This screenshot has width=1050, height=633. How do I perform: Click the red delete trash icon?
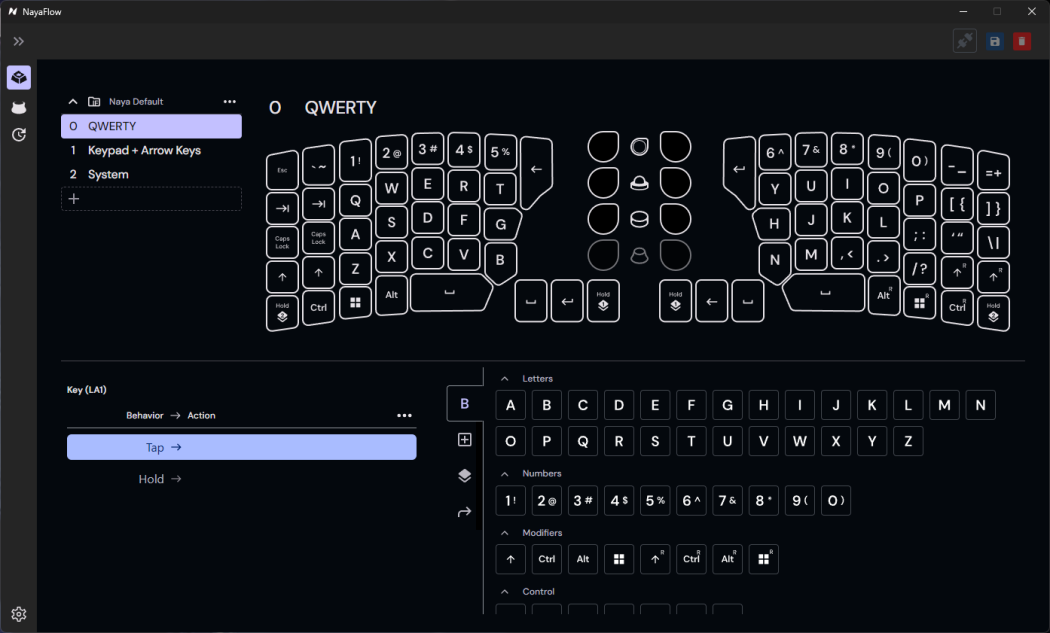click(1021, 41)
